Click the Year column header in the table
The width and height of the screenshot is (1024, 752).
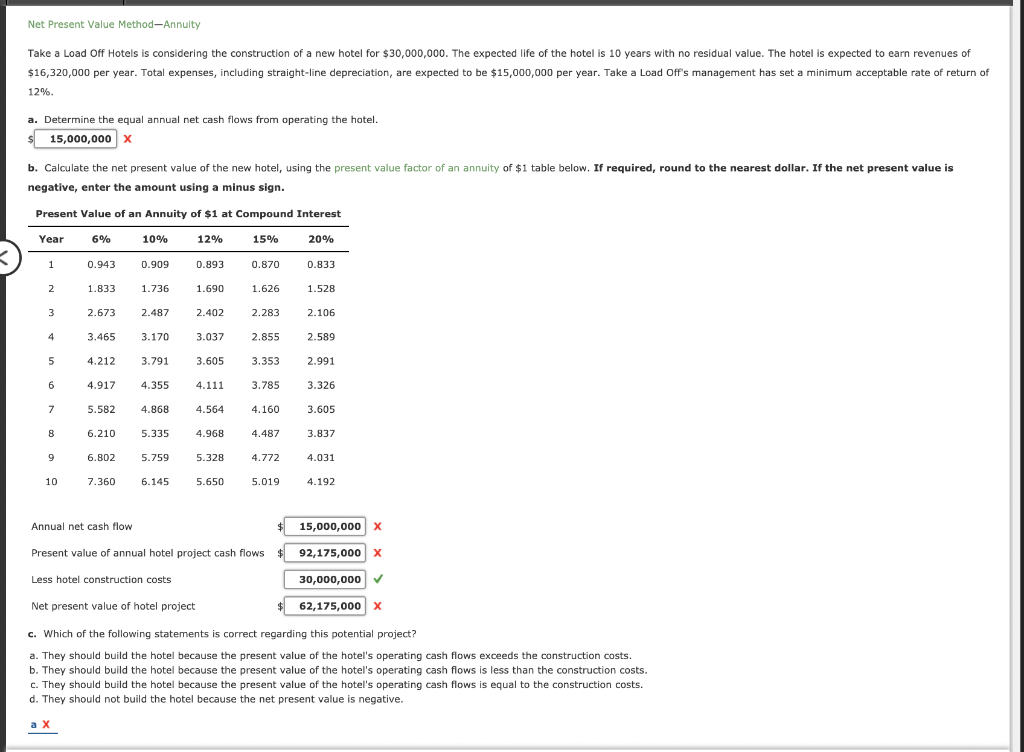tap(52, 239)
